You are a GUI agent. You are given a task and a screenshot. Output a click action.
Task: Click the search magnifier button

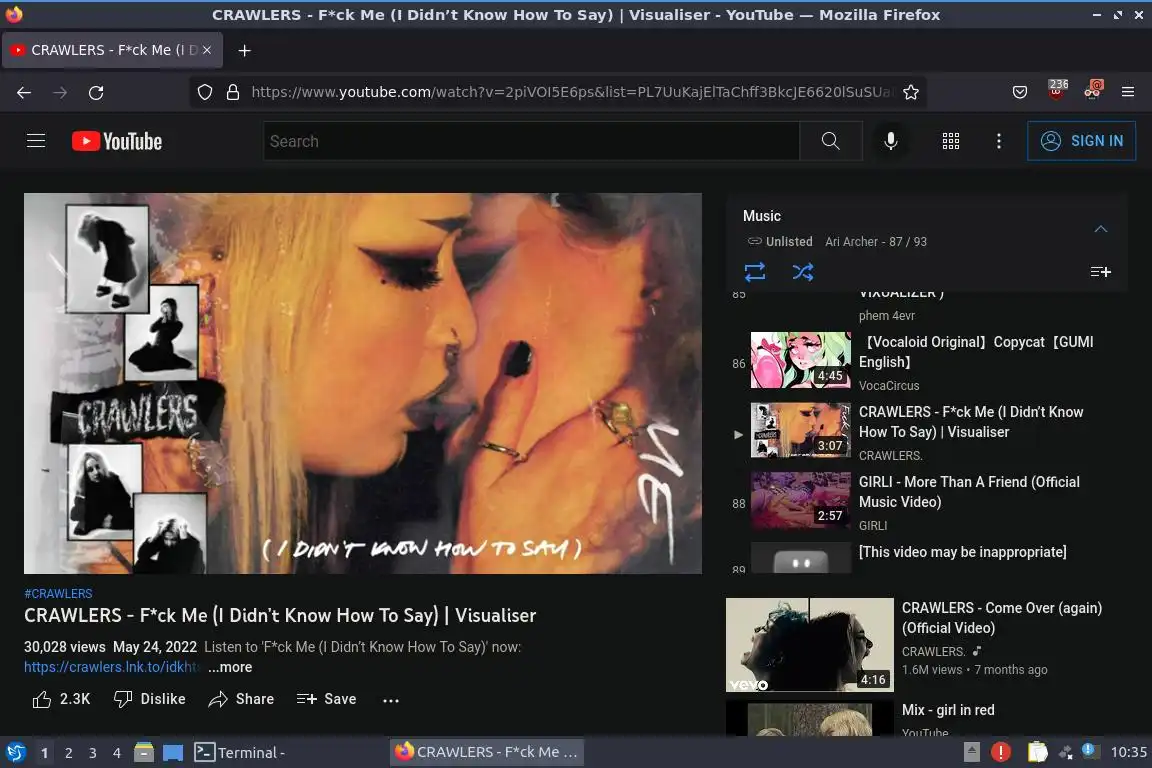tap(831, 141)
